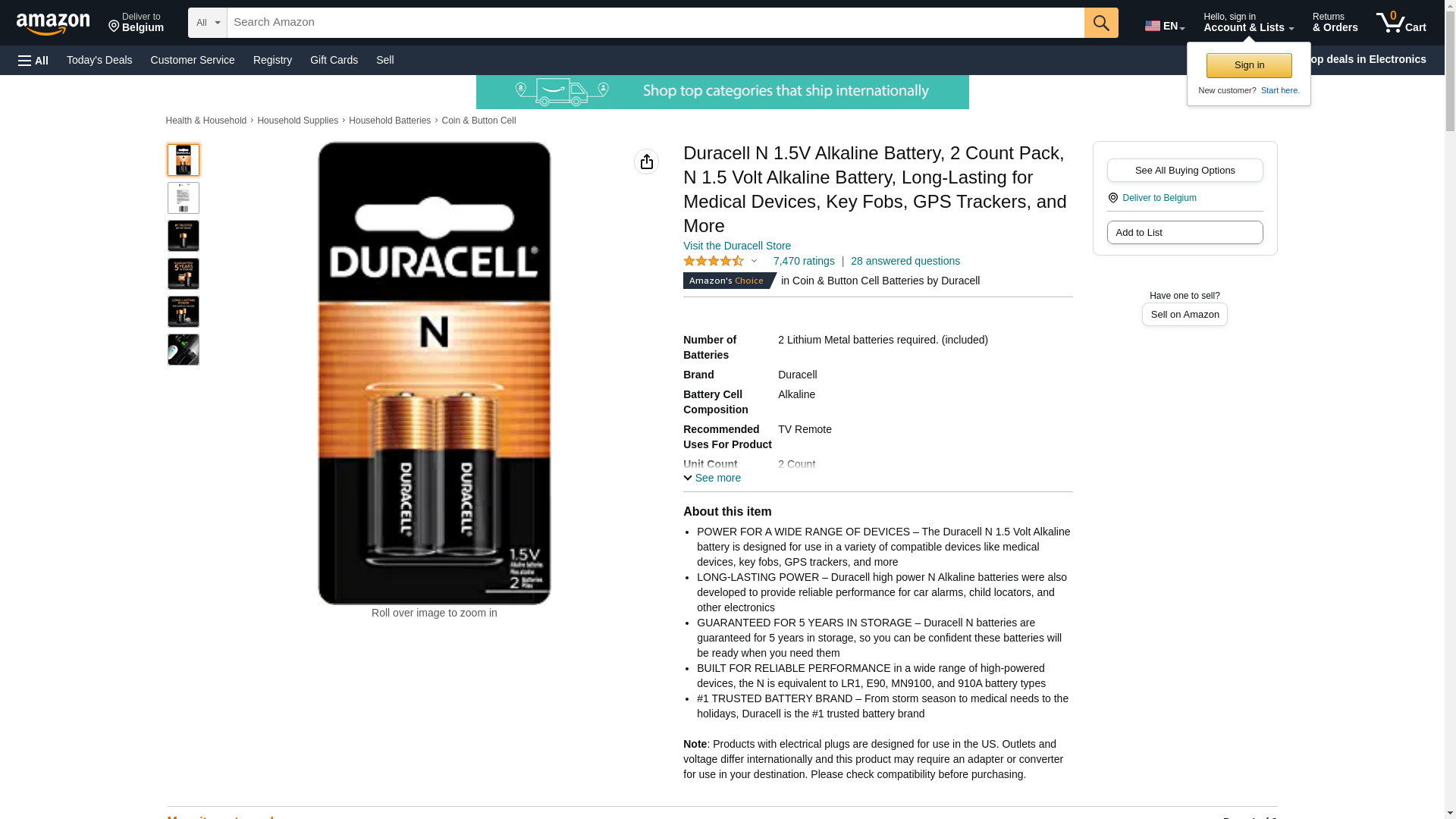Open the All hamburger menu
Image resolution: width=1456 pixels, height=819 pixels.
(33, 61)
